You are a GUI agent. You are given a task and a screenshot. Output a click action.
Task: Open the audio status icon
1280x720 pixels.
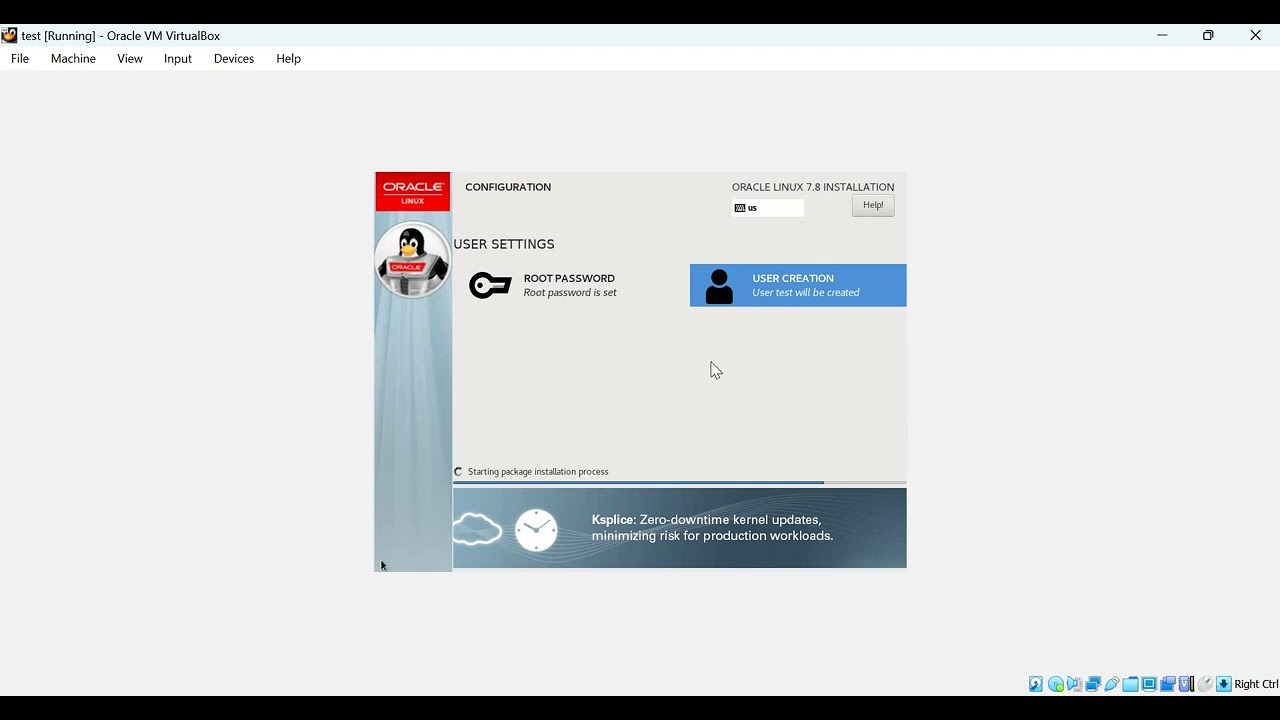click(1074, 684)
